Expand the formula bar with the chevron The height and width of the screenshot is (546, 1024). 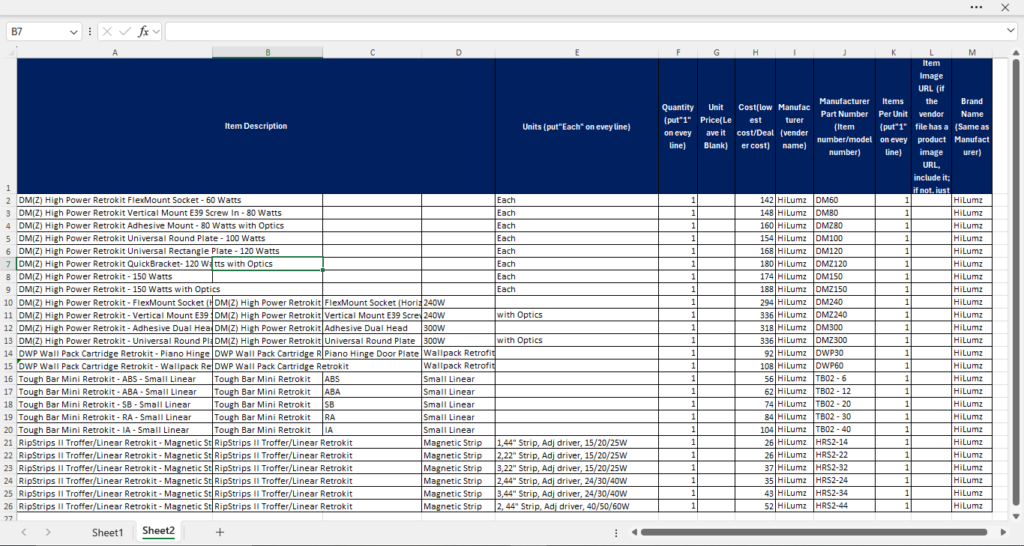pos(1011,31)
